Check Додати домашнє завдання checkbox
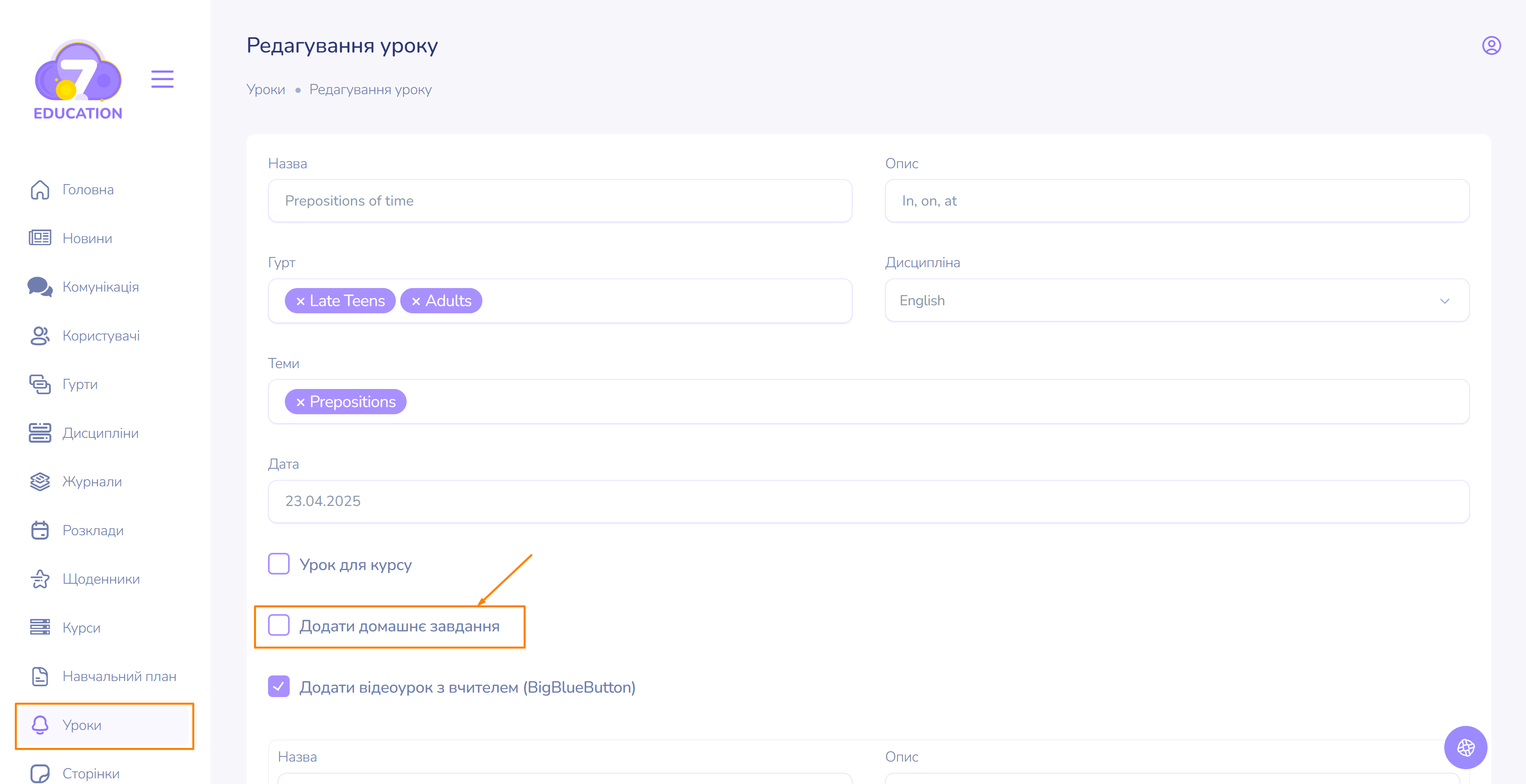The height and width of the screenshot is (784, 1526). pyautogui.click(x=278, y=625)
